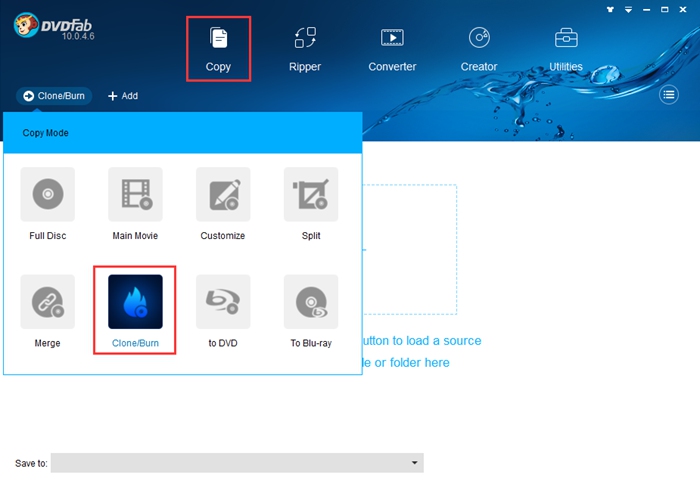Switch to the Ripper module
The height and width of the screenshot is (481, 700).
click(305, 49)
